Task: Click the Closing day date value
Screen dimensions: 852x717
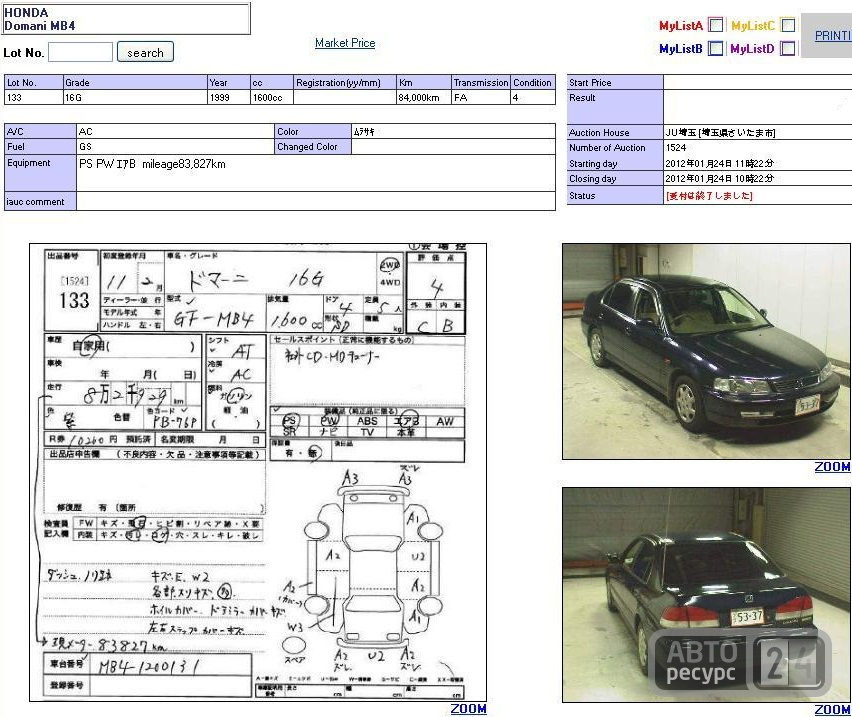Action: (719, 179)
